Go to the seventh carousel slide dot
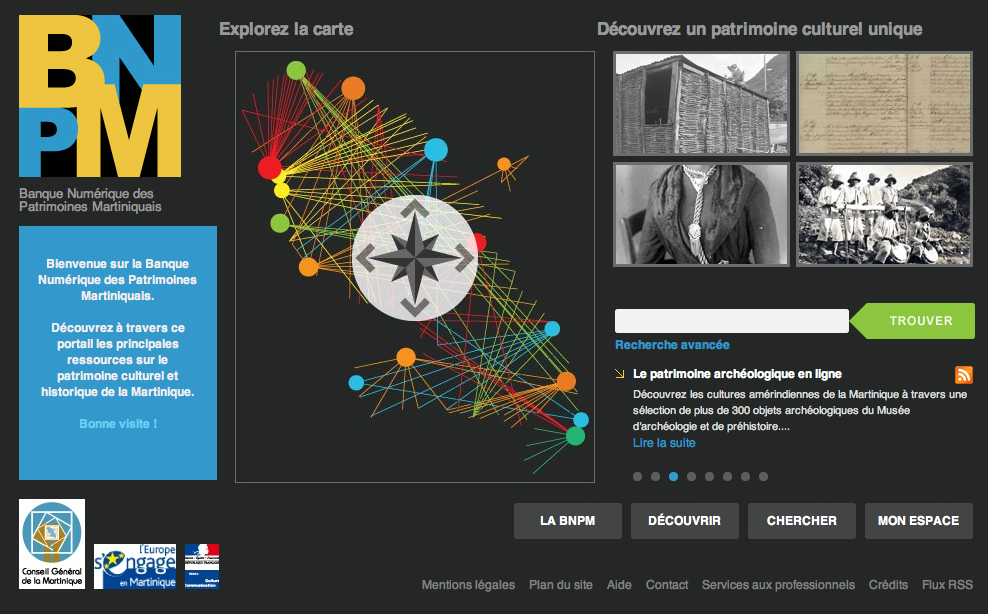The image size is (988, 614). [x=745, y=477]
